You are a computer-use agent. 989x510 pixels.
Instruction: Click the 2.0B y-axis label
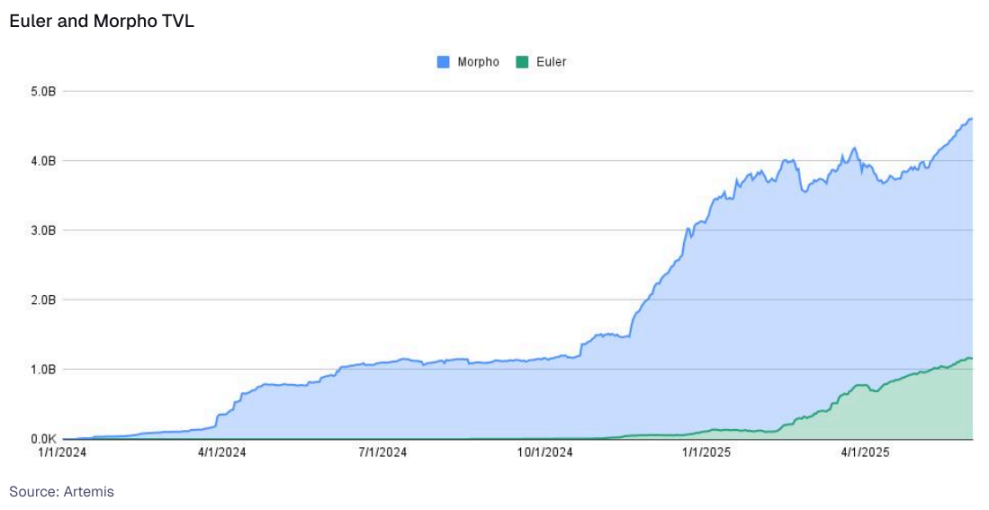tap(44, 300)
